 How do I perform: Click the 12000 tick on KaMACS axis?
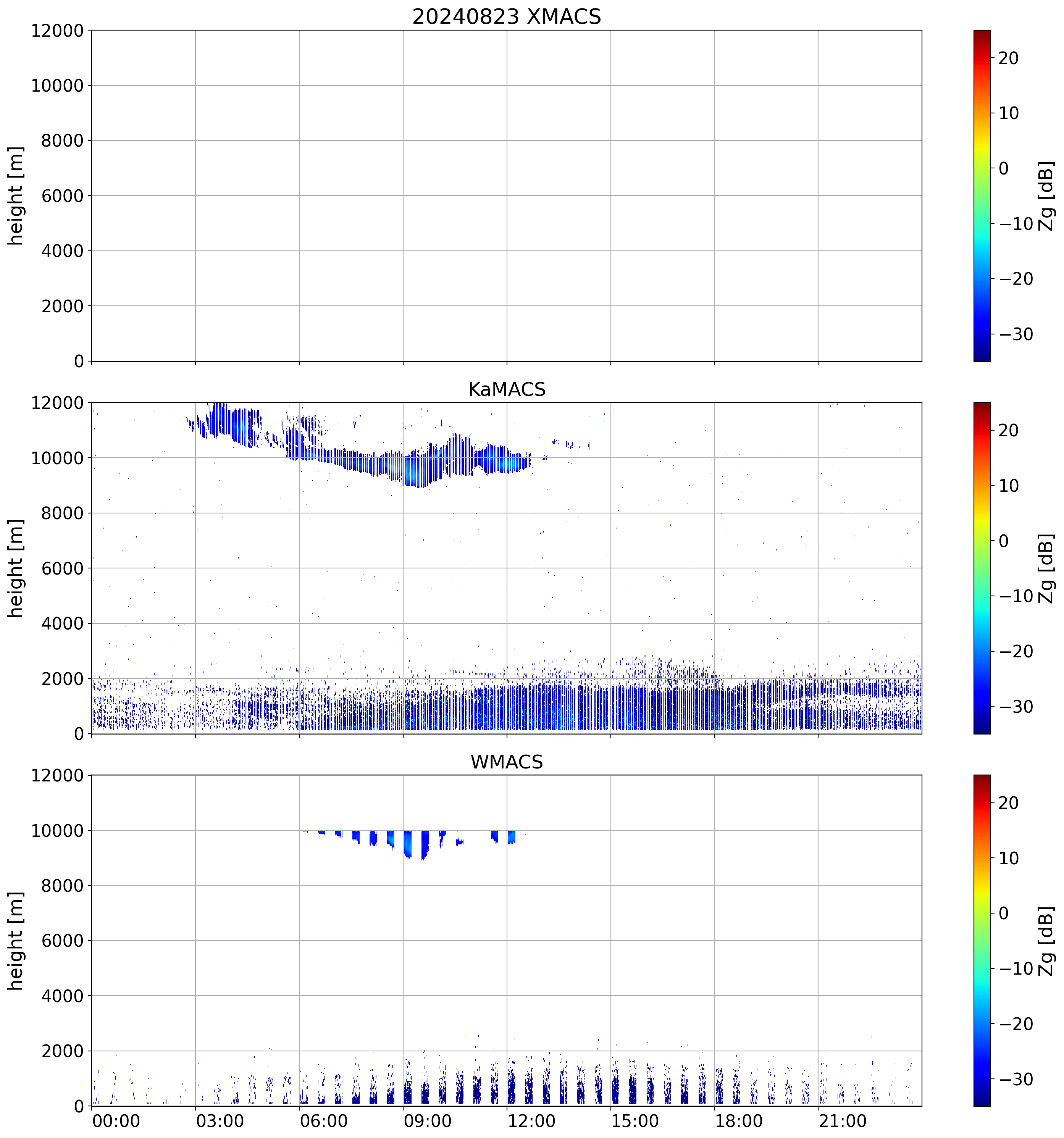(57, 403)
